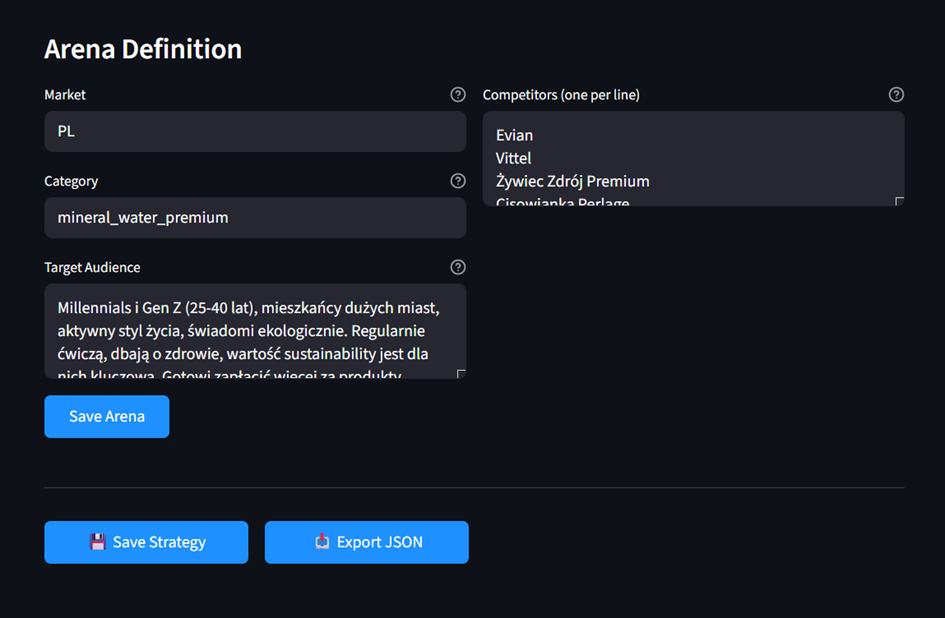Grab the Competitors textarea resize handle
Viewport: 945px width, 618px height.
point(899,201)
